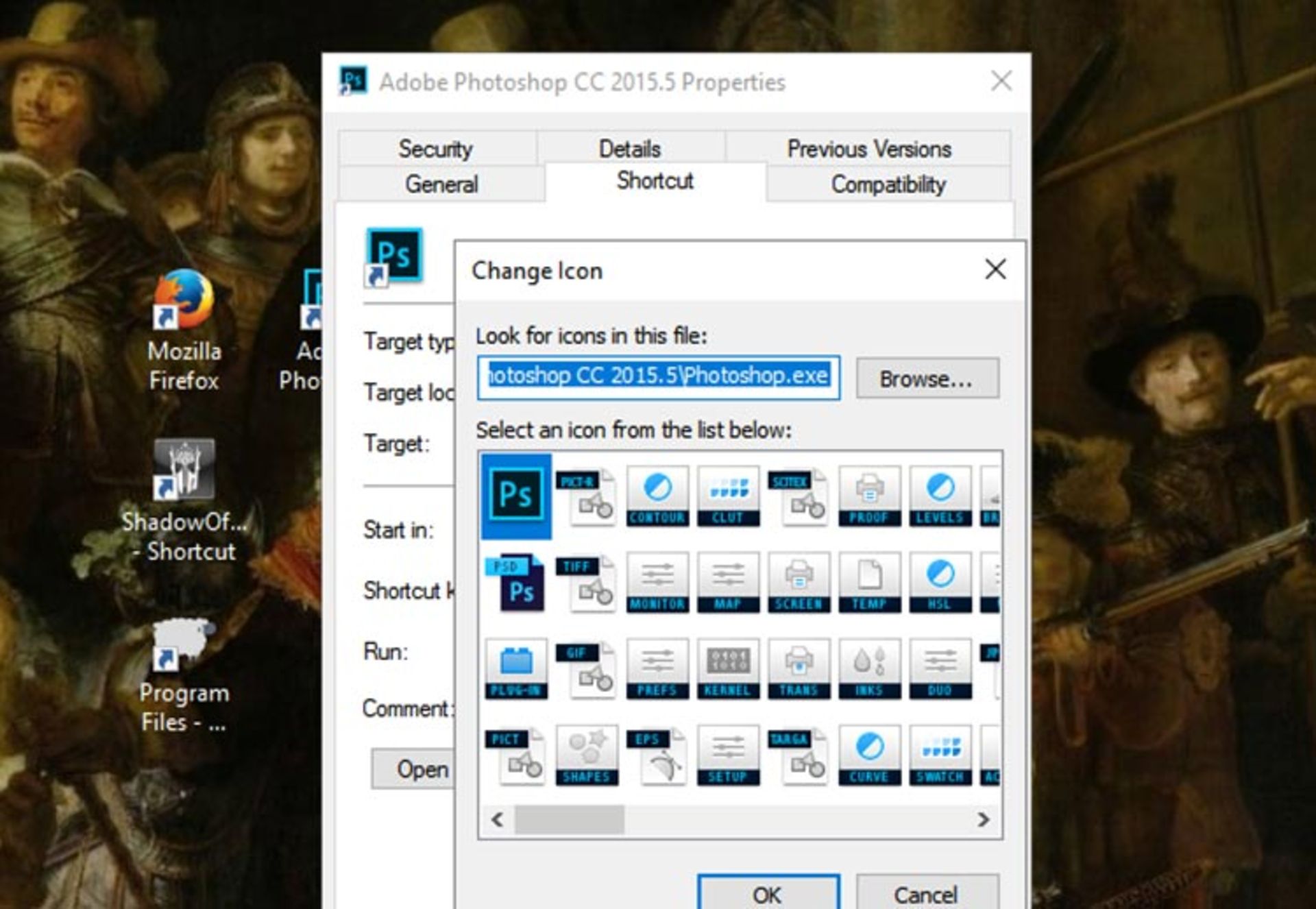Click the icon list left scroll arrow
This screenshot has width=1316, height=909.
498,819
